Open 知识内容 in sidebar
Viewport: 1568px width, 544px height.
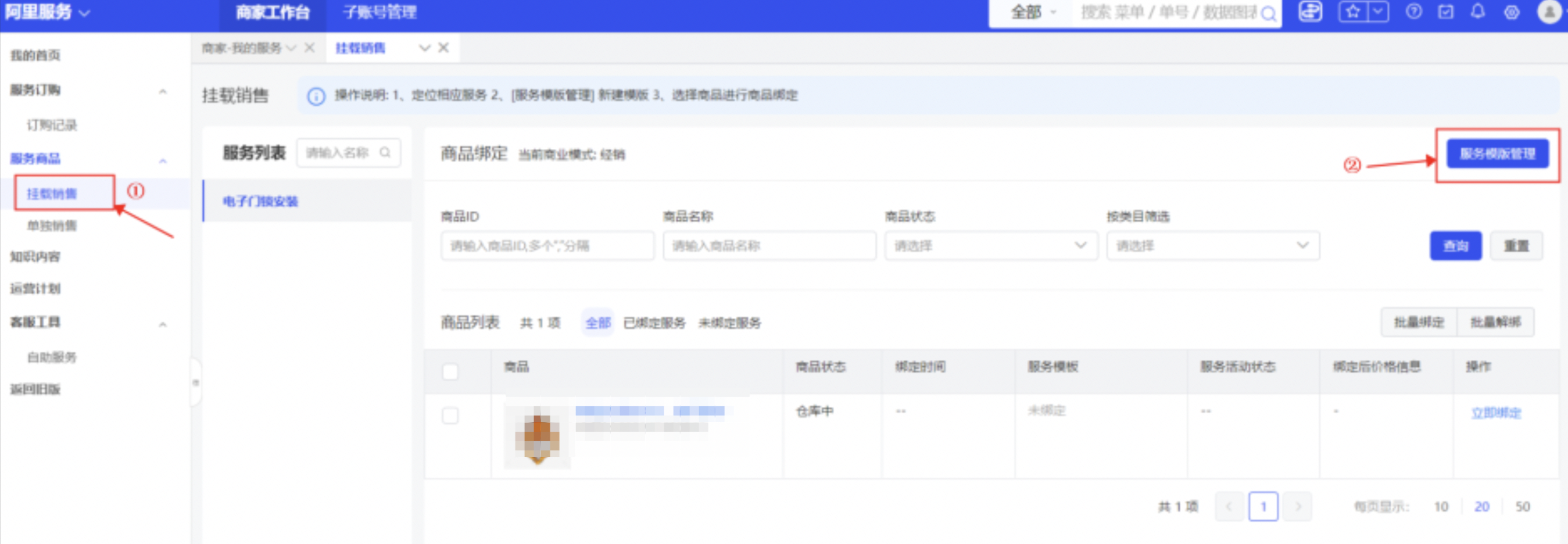35,257
